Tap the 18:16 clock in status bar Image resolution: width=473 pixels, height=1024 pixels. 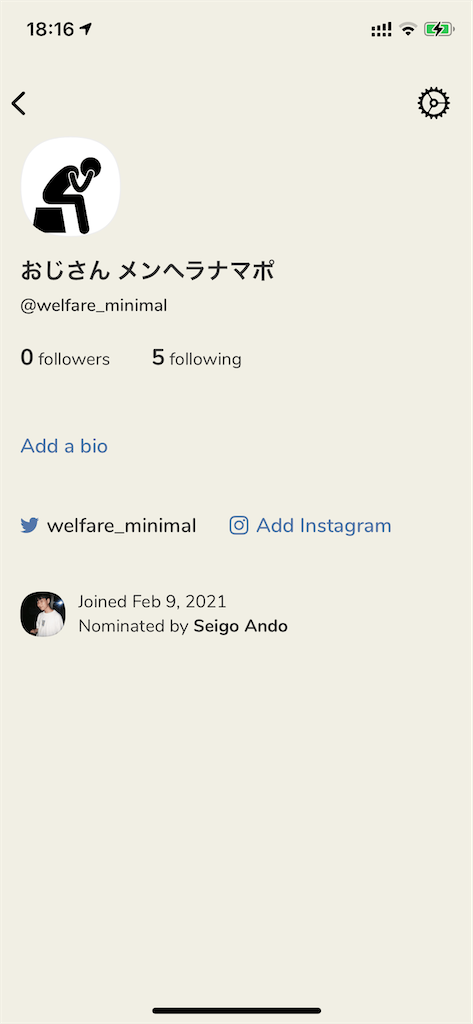[x=50, y=29]
